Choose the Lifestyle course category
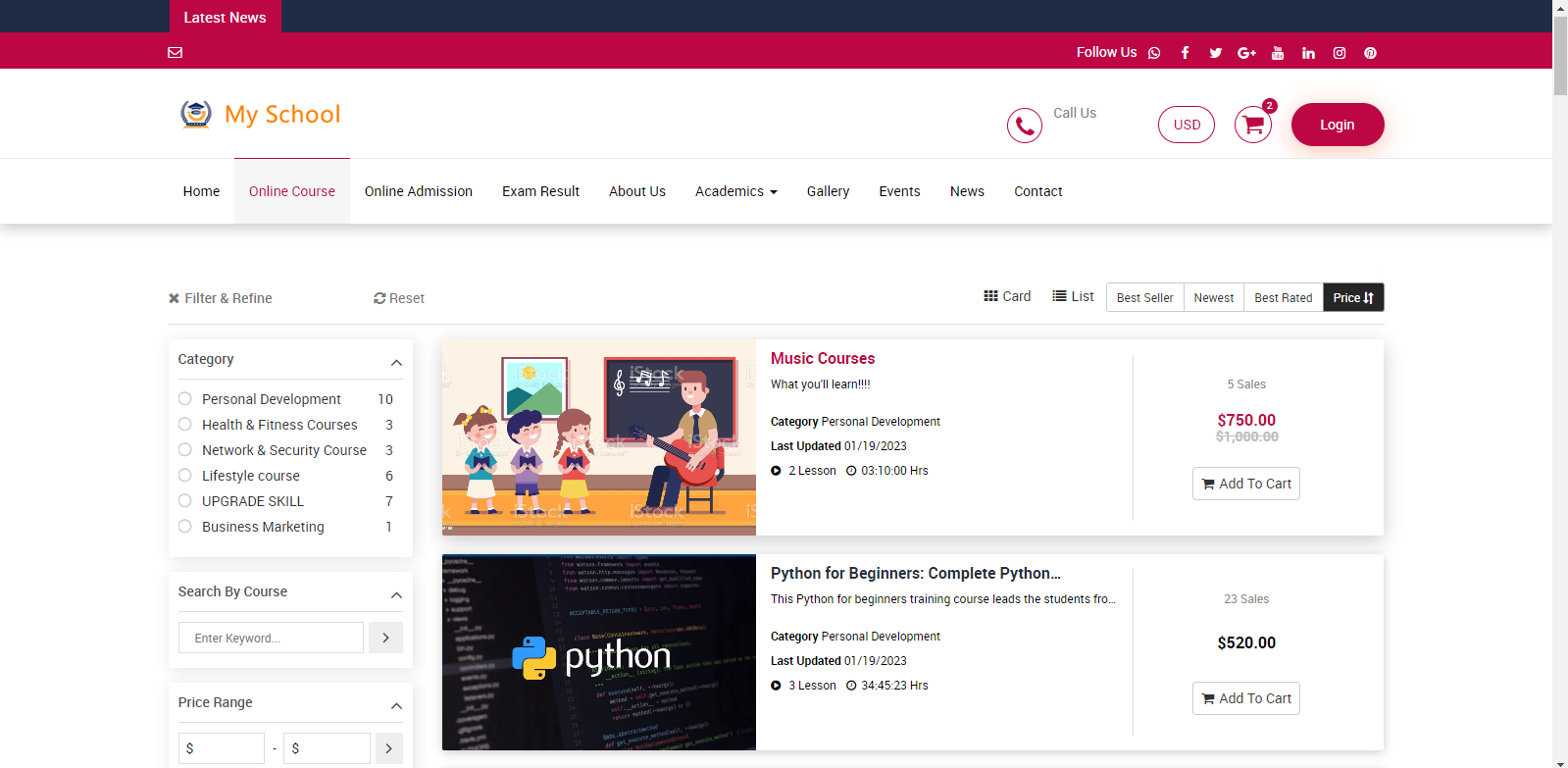 pyautogui.click(x=185, y=476)
